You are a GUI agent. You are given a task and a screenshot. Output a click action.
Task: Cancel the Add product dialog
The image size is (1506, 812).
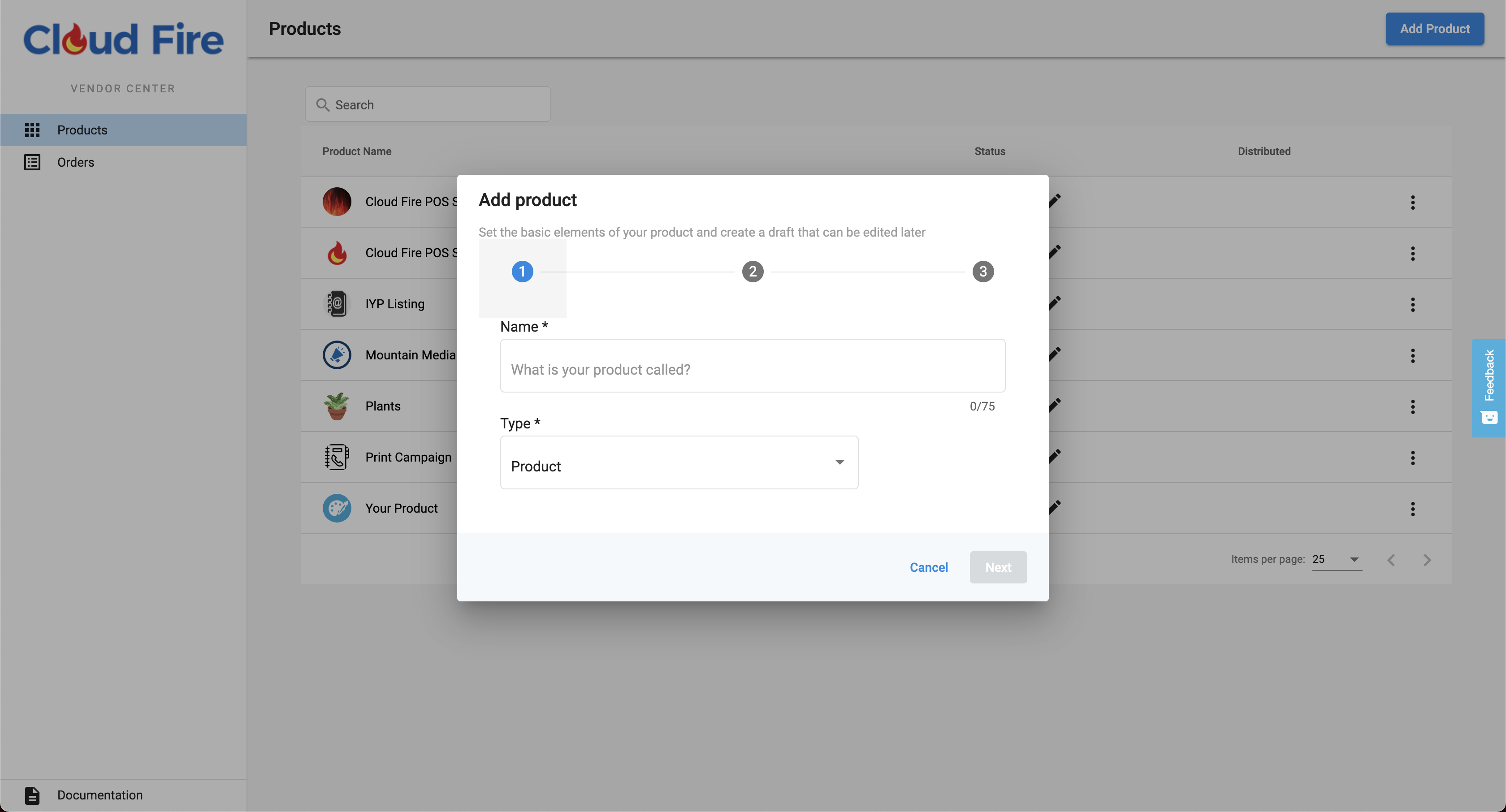pyautogui.click(x=928, y=567)
